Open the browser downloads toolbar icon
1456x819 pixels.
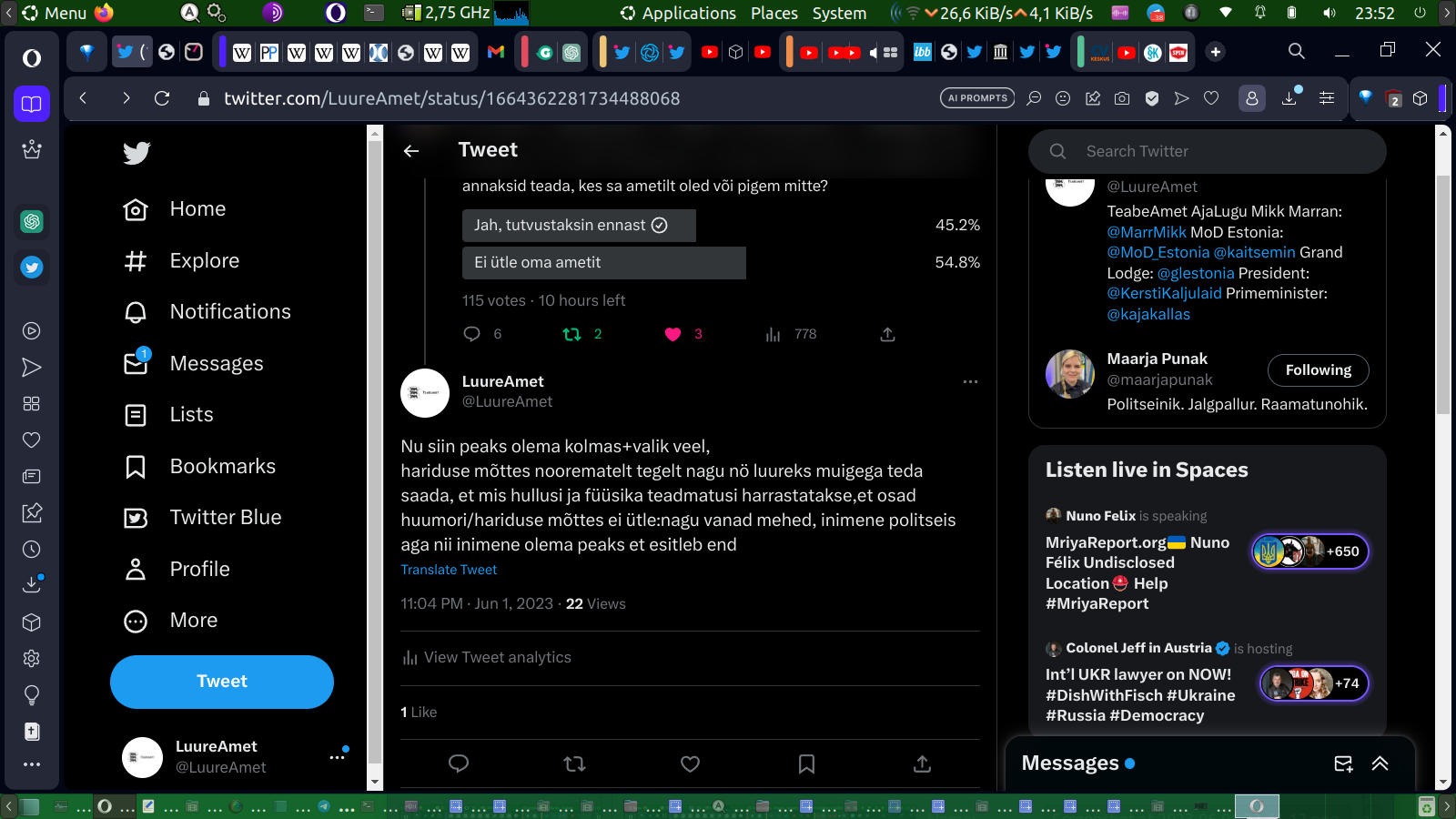[1289, 98]
